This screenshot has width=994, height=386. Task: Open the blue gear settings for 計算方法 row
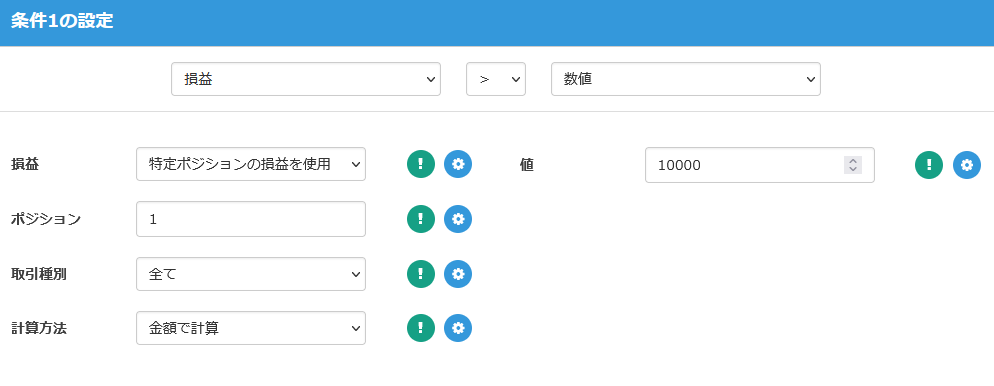458,328
